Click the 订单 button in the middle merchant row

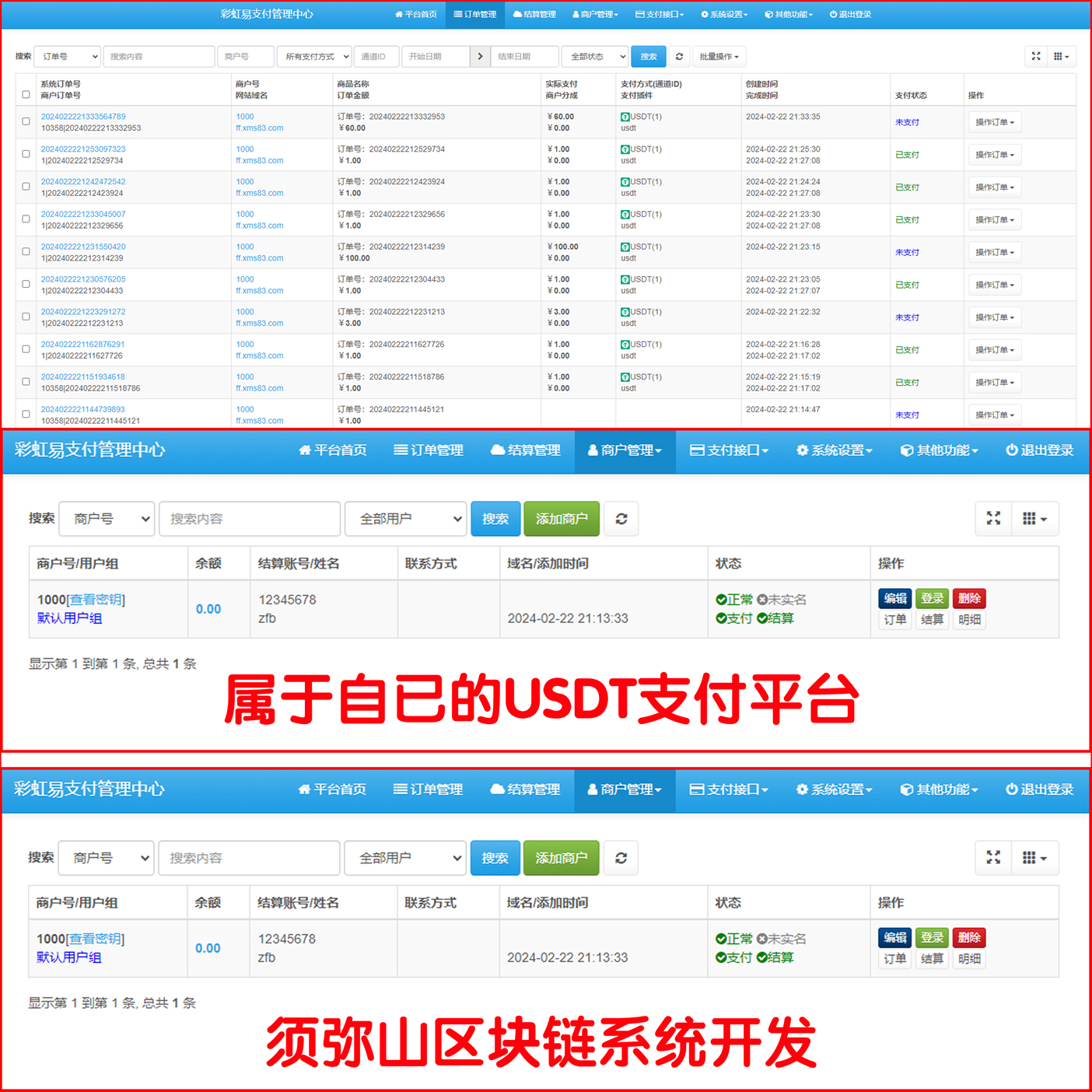click(x=895, y=620)
